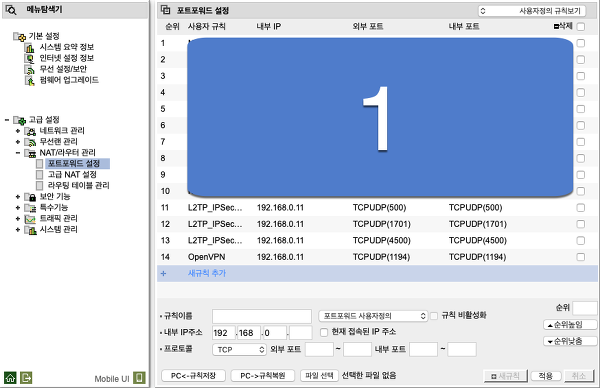The height and width of the screenshot is (388, 600).
Task: Check delete box for rule 11
Action: (x=580, y=208)
